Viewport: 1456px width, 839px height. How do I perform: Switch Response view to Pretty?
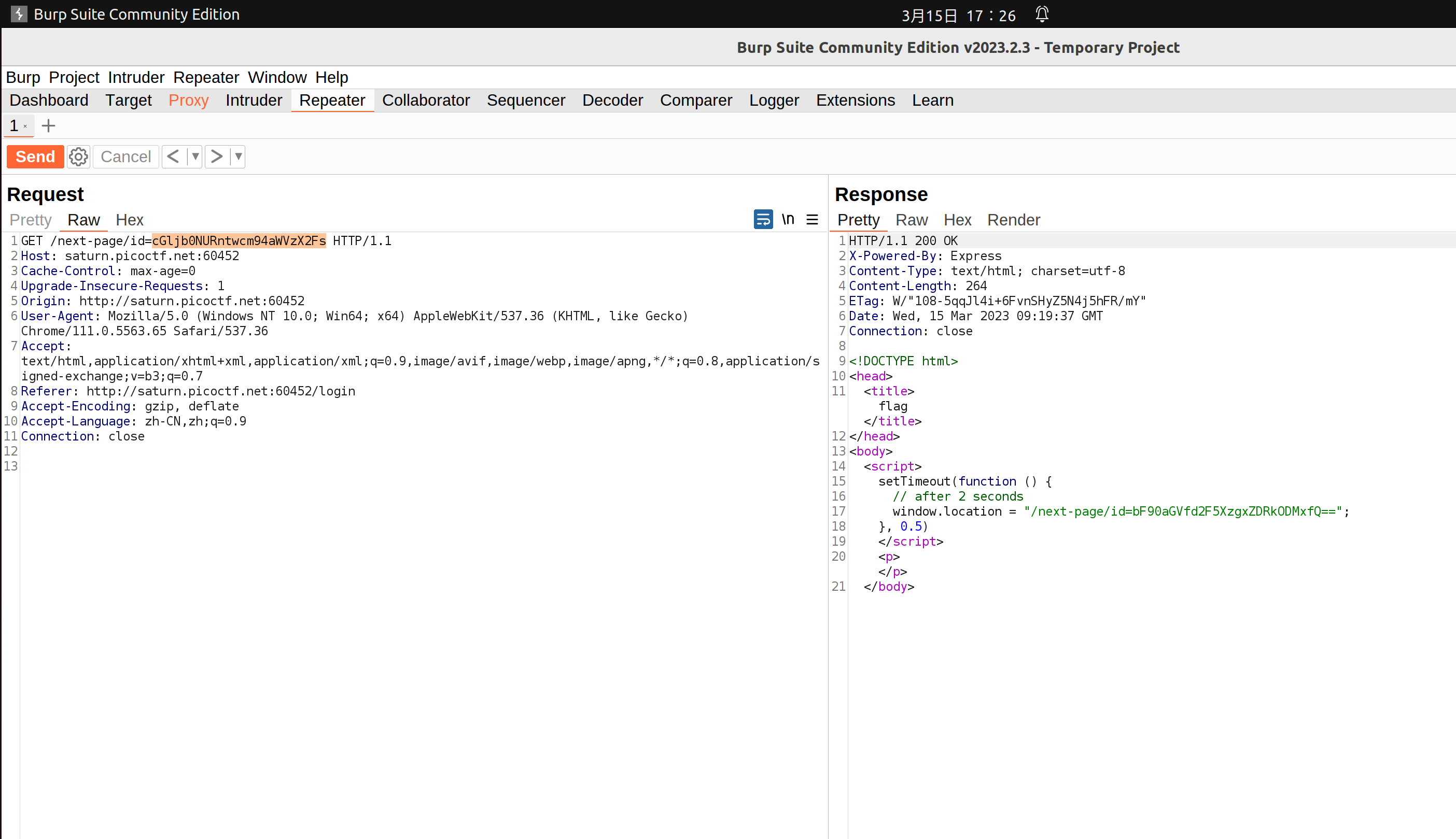tap(859, 220)
